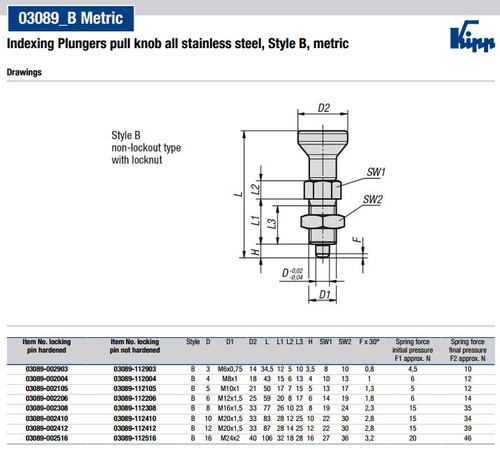Click item number 03089-112105
Image resolution: width=500 pixels, height=451 pixels.
click(135, 389)
